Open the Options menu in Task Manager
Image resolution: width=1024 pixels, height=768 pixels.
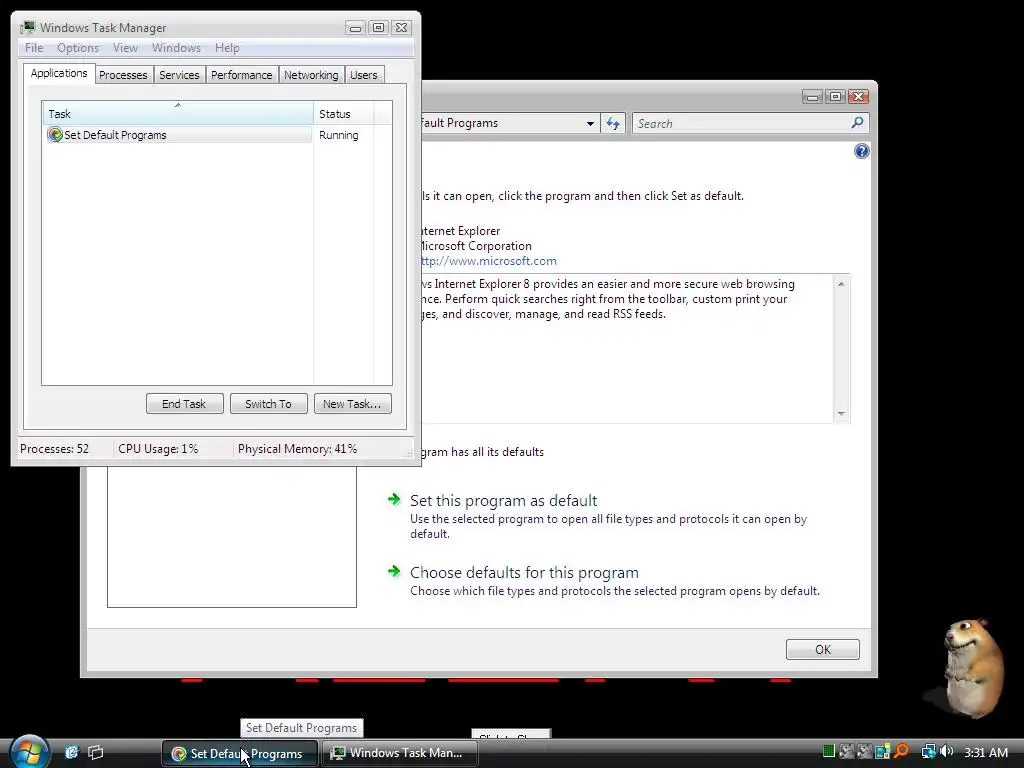pyautogui.click(x=78, y=48)
